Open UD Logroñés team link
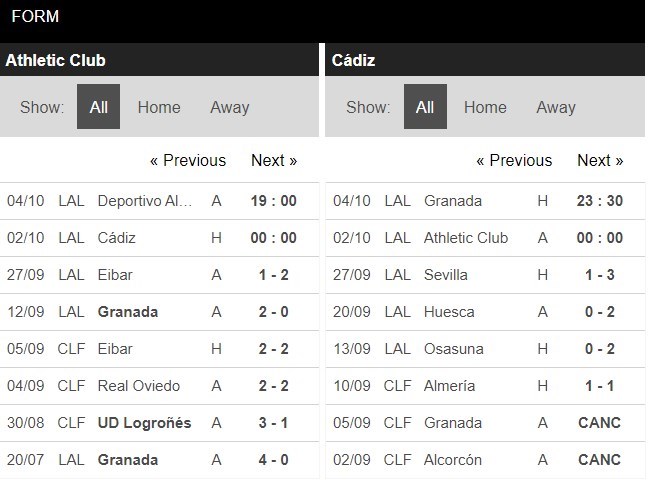 click(x=144, y=423)
